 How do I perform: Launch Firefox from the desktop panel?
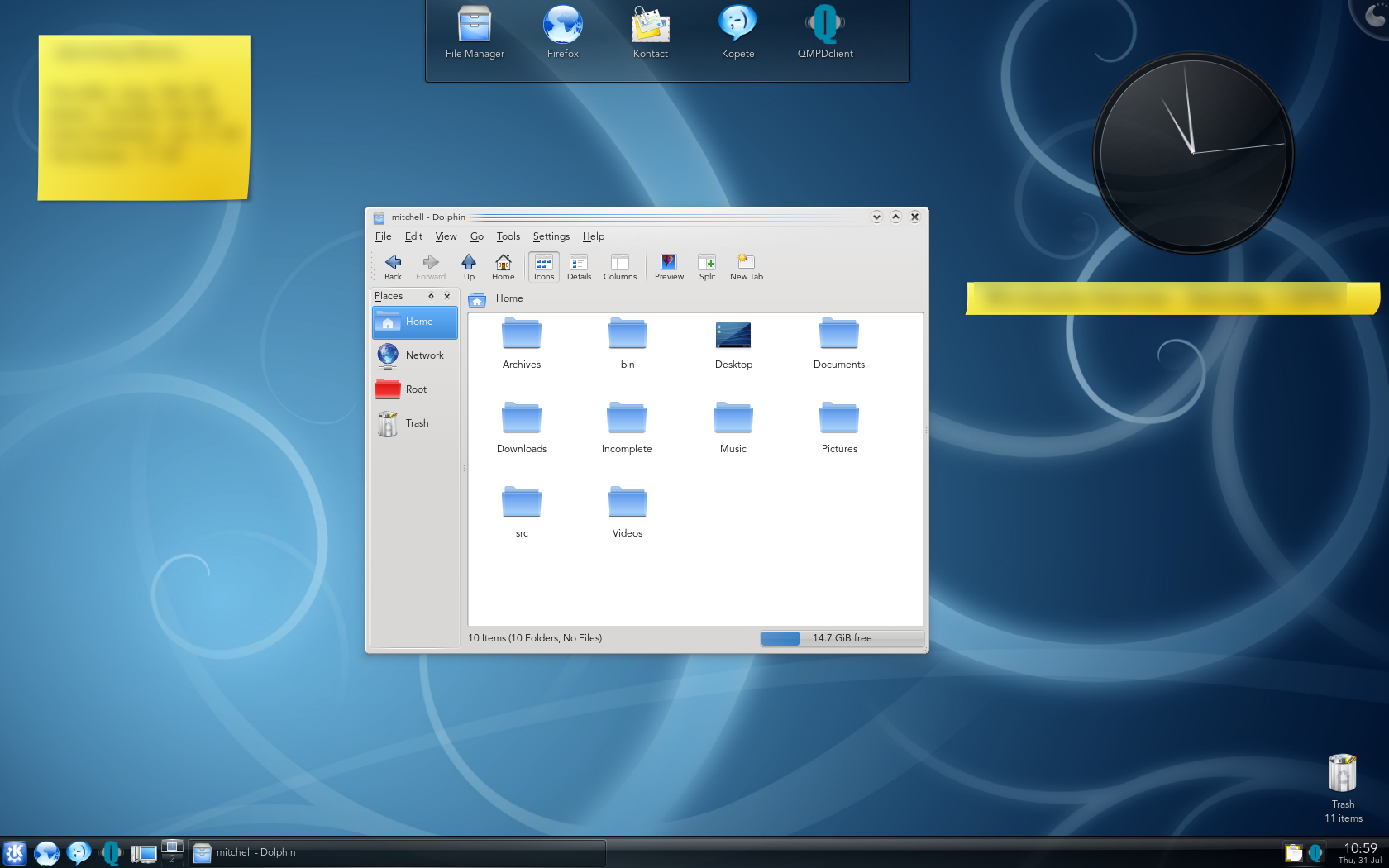(x=562, y=33)
